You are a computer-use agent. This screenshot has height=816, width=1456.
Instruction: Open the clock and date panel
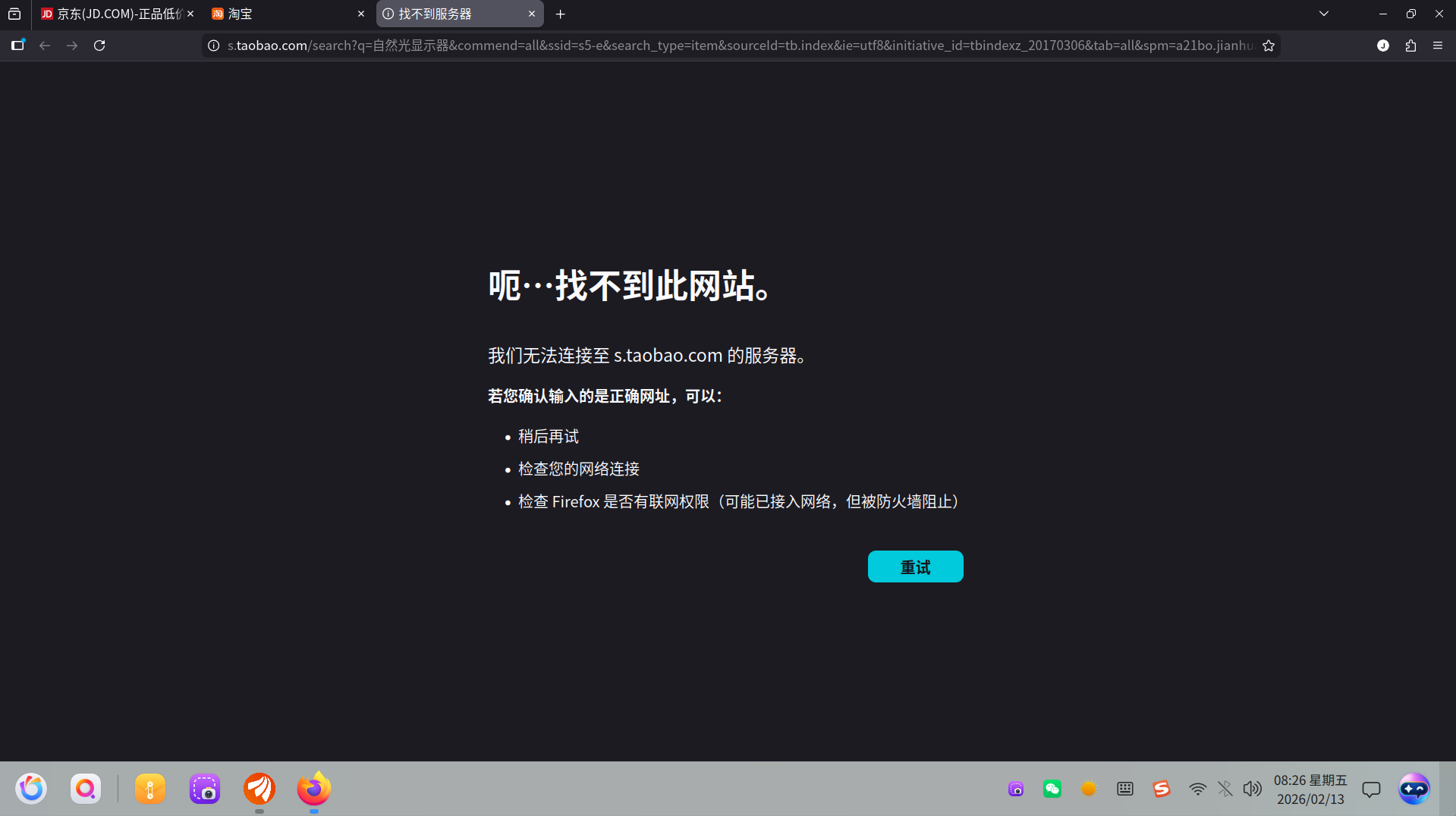click(1310, 789)
